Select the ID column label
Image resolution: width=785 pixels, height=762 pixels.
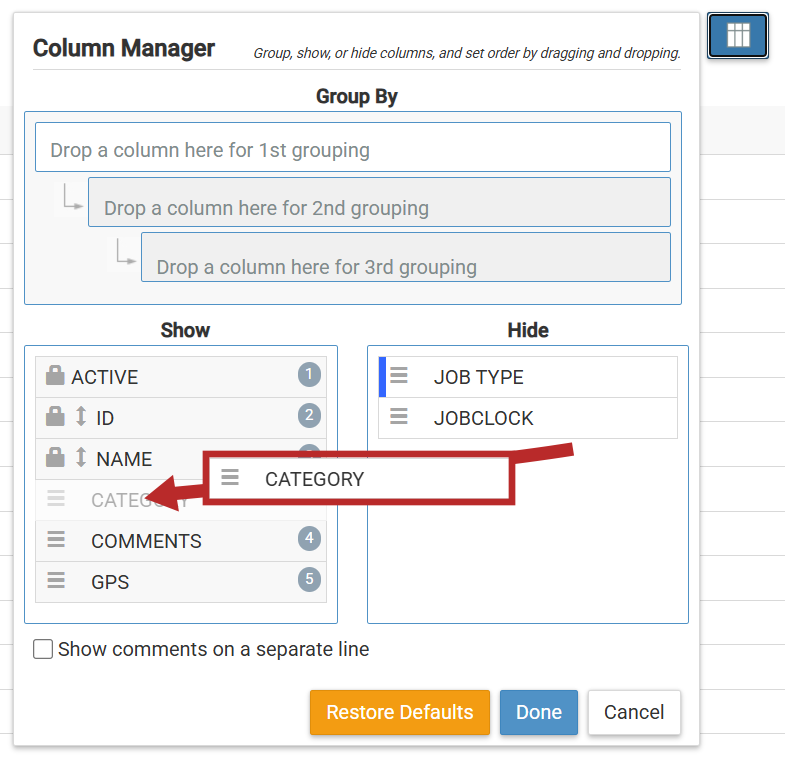pos(105,419)
